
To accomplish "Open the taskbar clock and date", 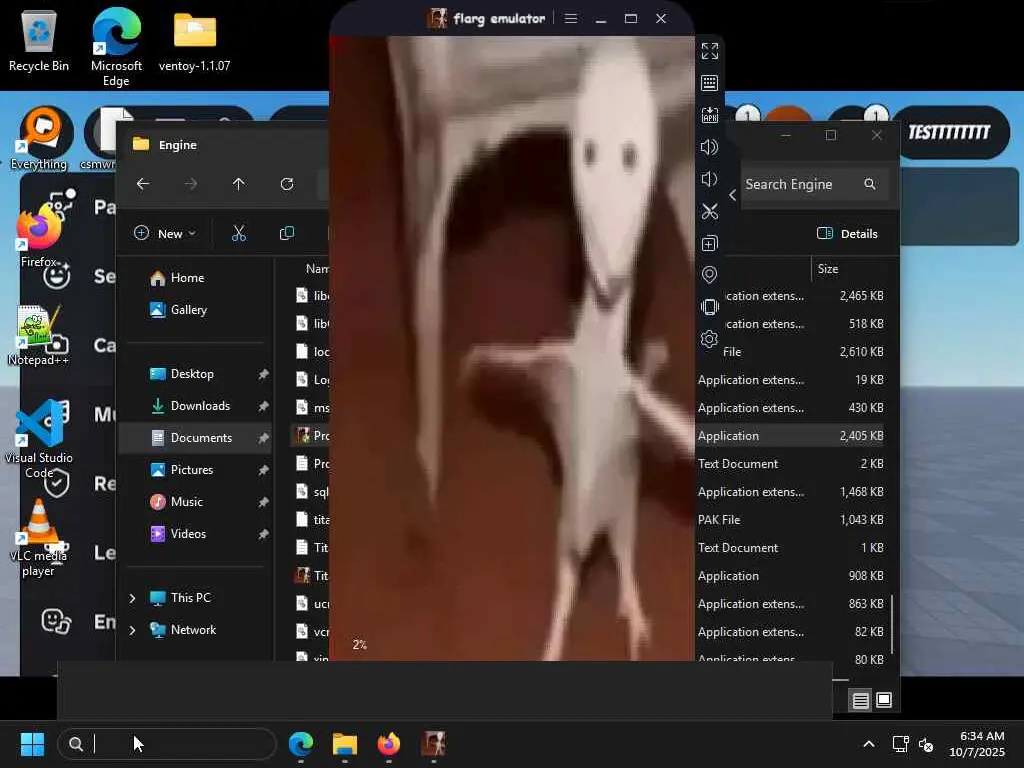I will pyautogui.click(x=977, y=744).
